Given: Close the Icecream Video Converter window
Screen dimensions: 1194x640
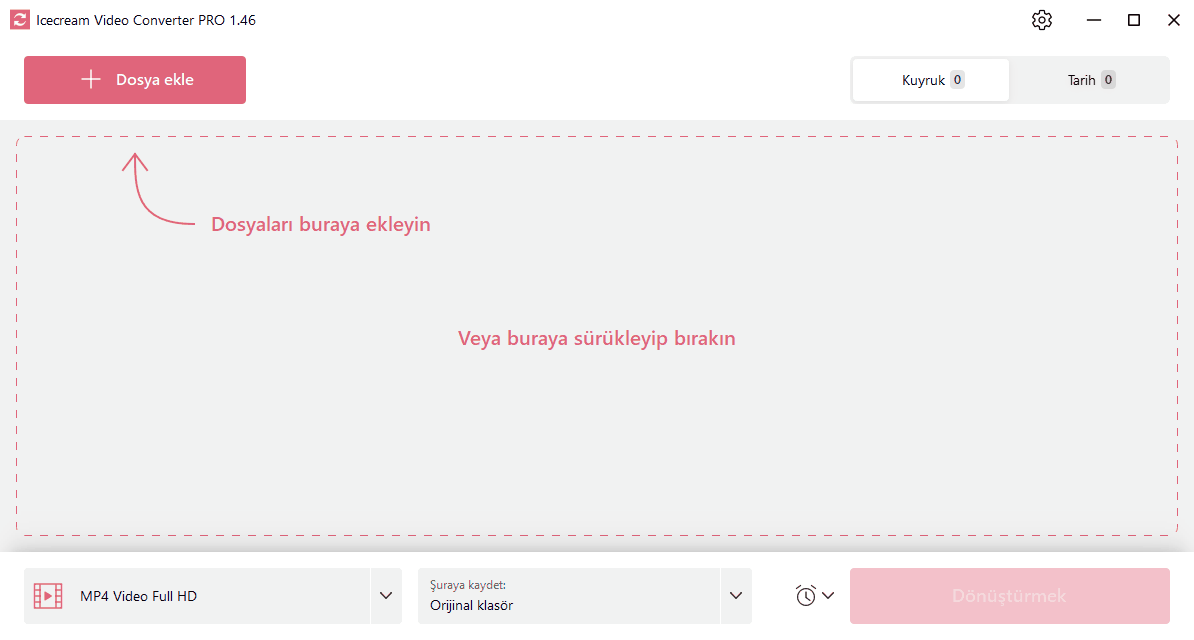Looking at the screenshot, I should coord(1173,20).
